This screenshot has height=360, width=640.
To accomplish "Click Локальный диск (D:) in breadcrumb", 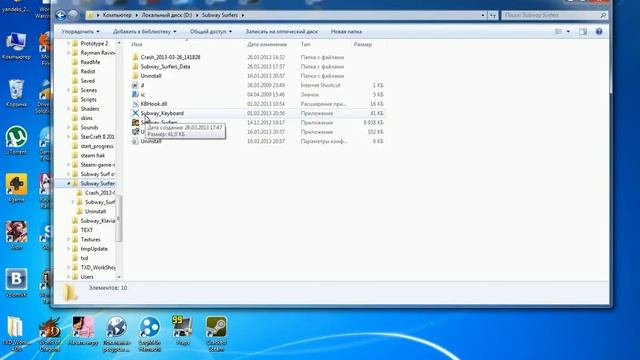I will [167, 15].
